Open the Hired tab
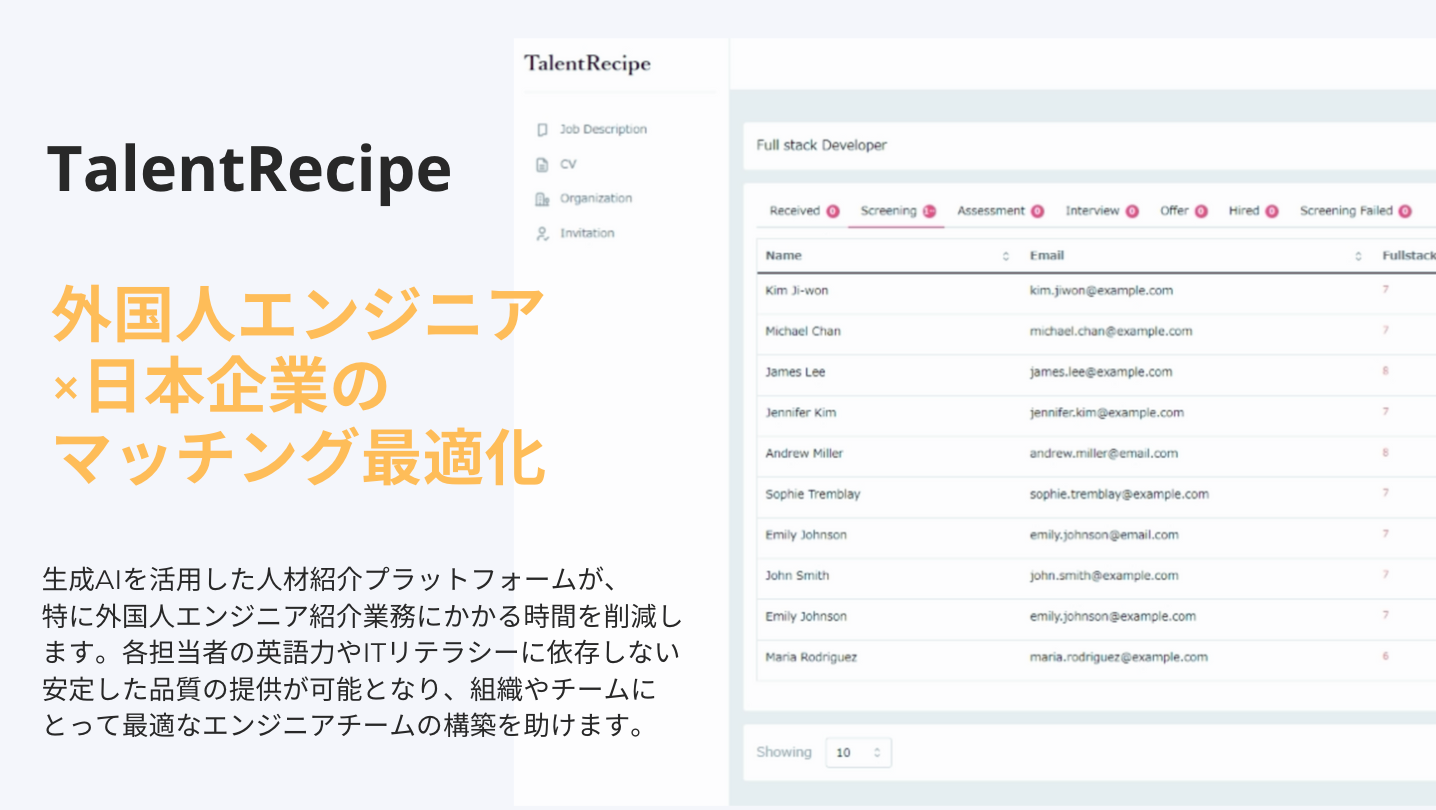Viewport: 1436px width, 810px height. [1254, 211]
